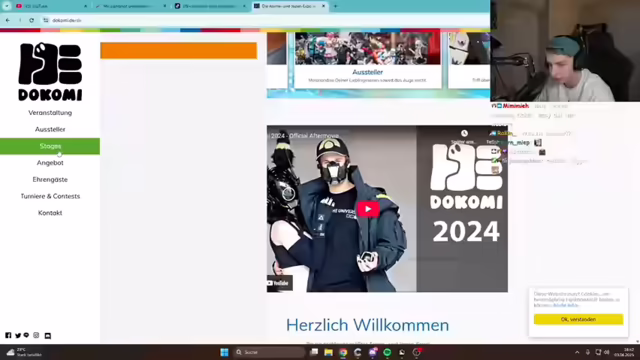Open the Aussteller sidebar menu item
The image size is (640, 360).
[x=50, y=129]
